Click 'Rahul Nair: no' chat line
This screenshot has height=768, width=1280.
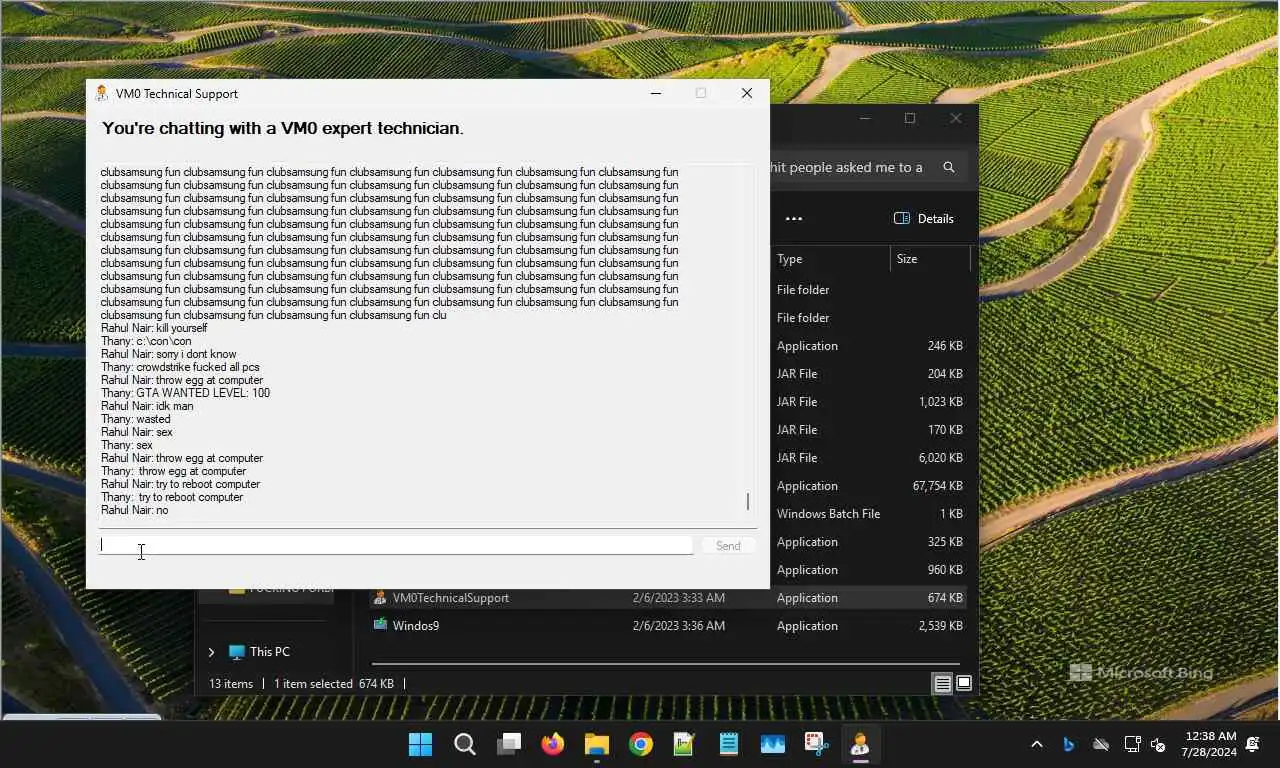point(135,510)
